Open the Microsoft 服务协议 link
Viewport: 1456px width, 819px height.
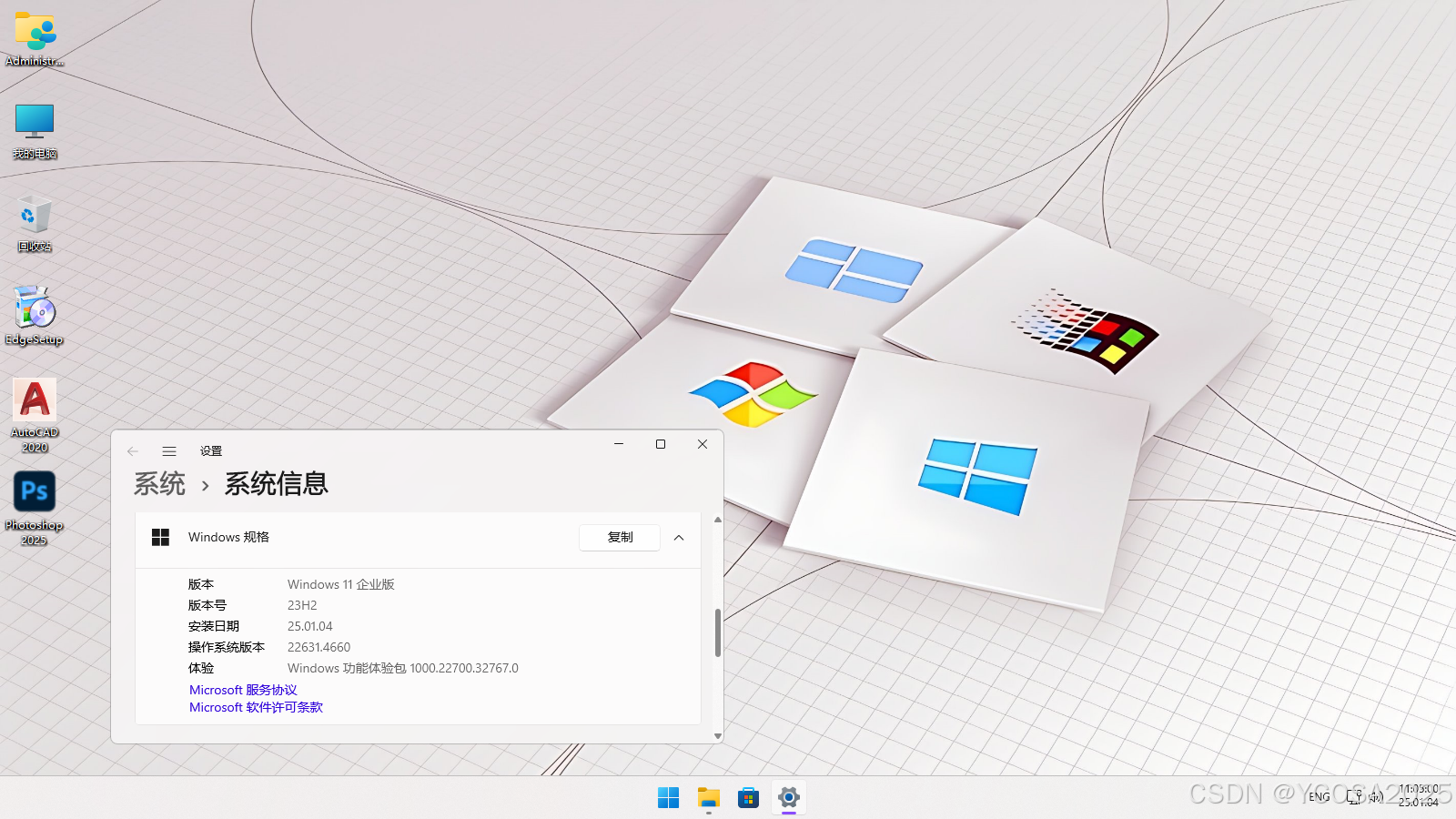[243, 690]
